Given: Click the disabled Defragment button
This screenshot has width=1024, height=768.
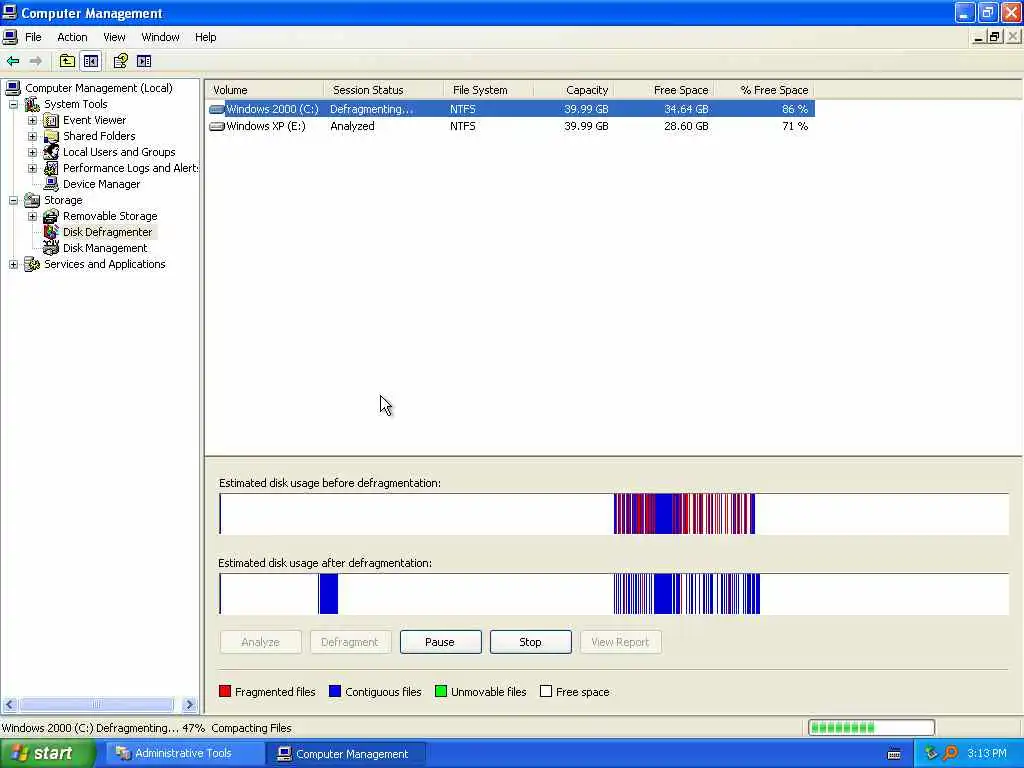Looking at the screenshot, I should point(350,642).
